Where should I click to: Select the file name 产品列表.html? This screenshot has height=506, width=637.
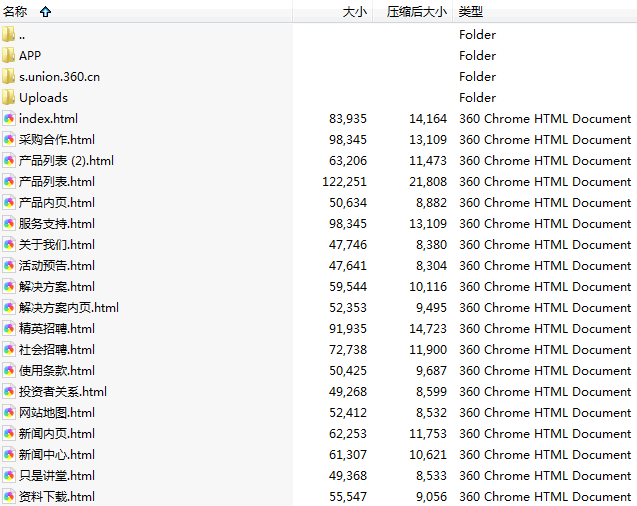[x=57, y=182]
